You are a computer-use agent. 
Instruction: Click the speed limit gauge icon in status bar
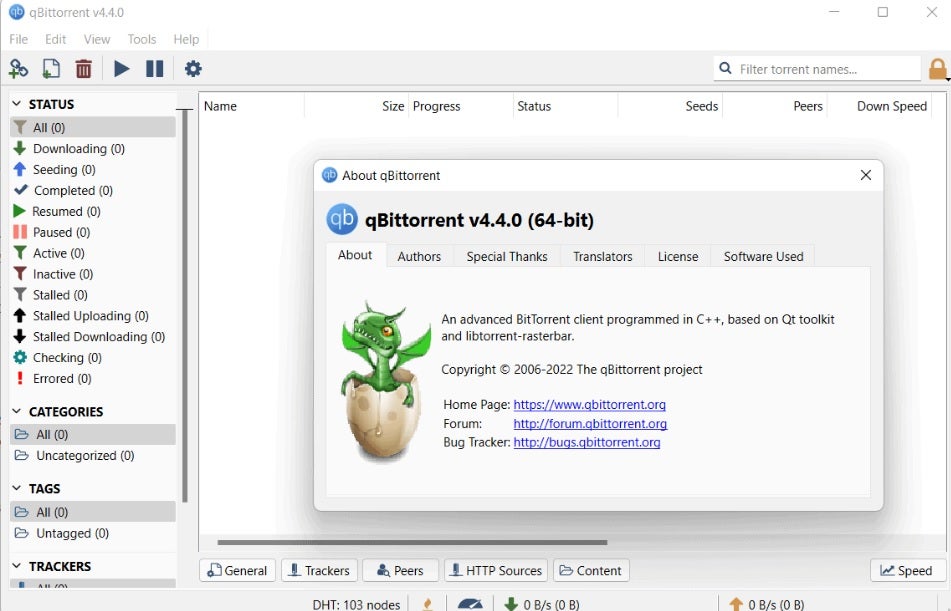click(x=470, y=603)
